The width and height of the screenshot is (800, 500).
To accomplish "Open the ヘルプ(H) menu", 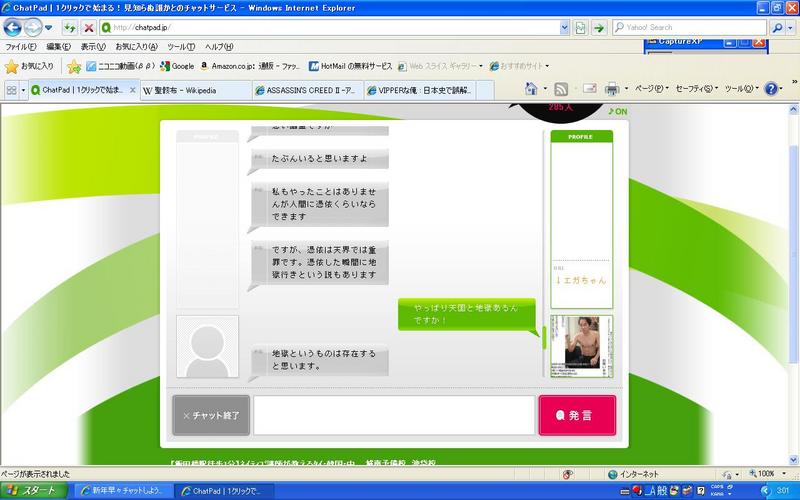I will click(219, 46).
